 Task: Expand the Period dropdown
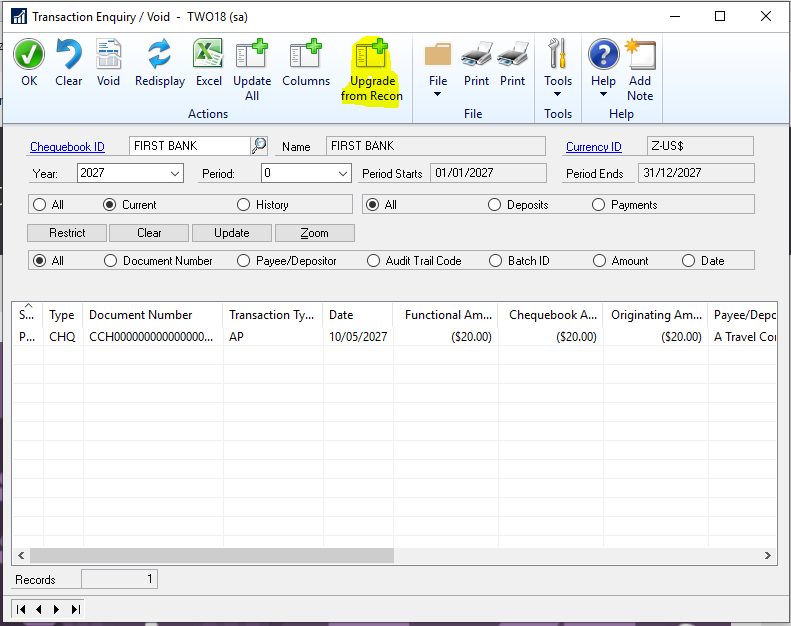coord(343,174)
